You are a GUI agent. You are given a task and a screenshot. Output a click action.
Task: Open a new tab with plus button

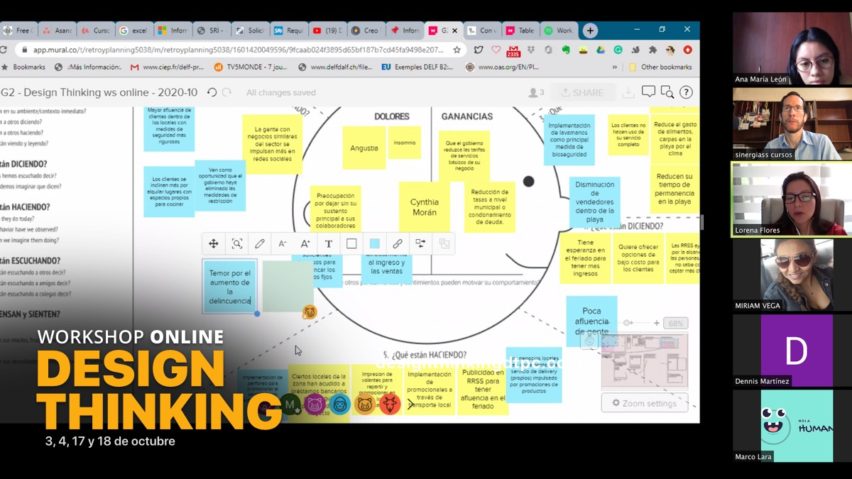[590, 30]
